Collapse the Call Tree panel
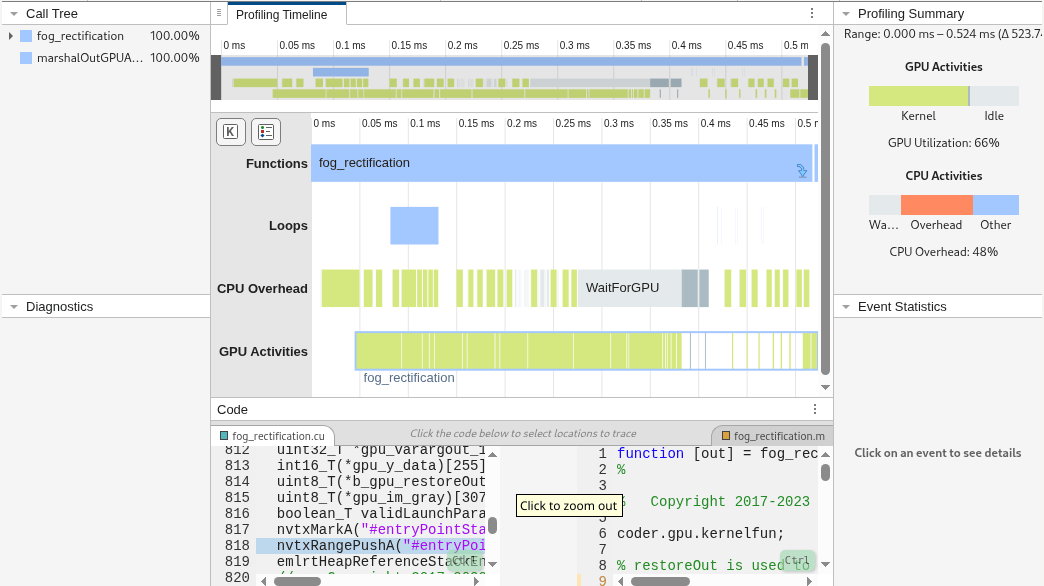The width and height of the screenshot is (1044, 586). [x=13, y=13]
